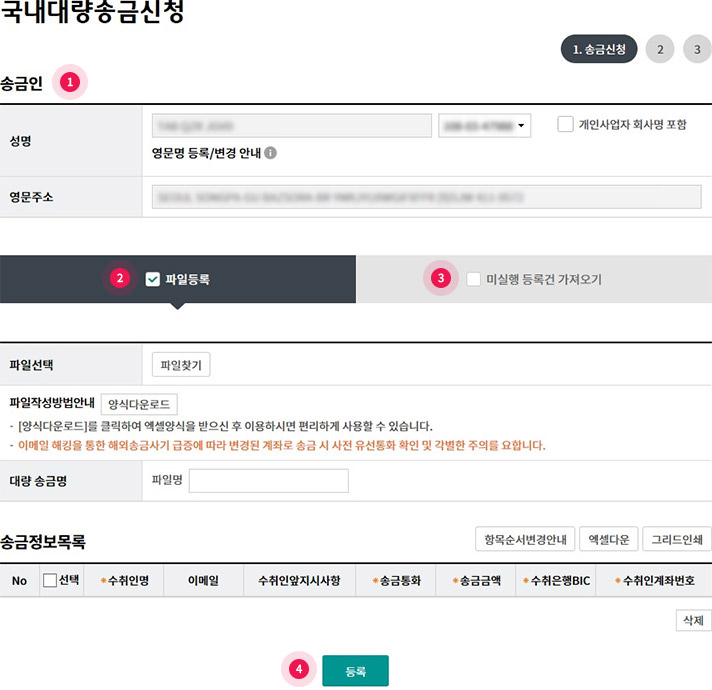Viewport: 712px width, 690px height.
Task: Tick the 선택 select-all checkbox in table header
Action: click(50, 580)
